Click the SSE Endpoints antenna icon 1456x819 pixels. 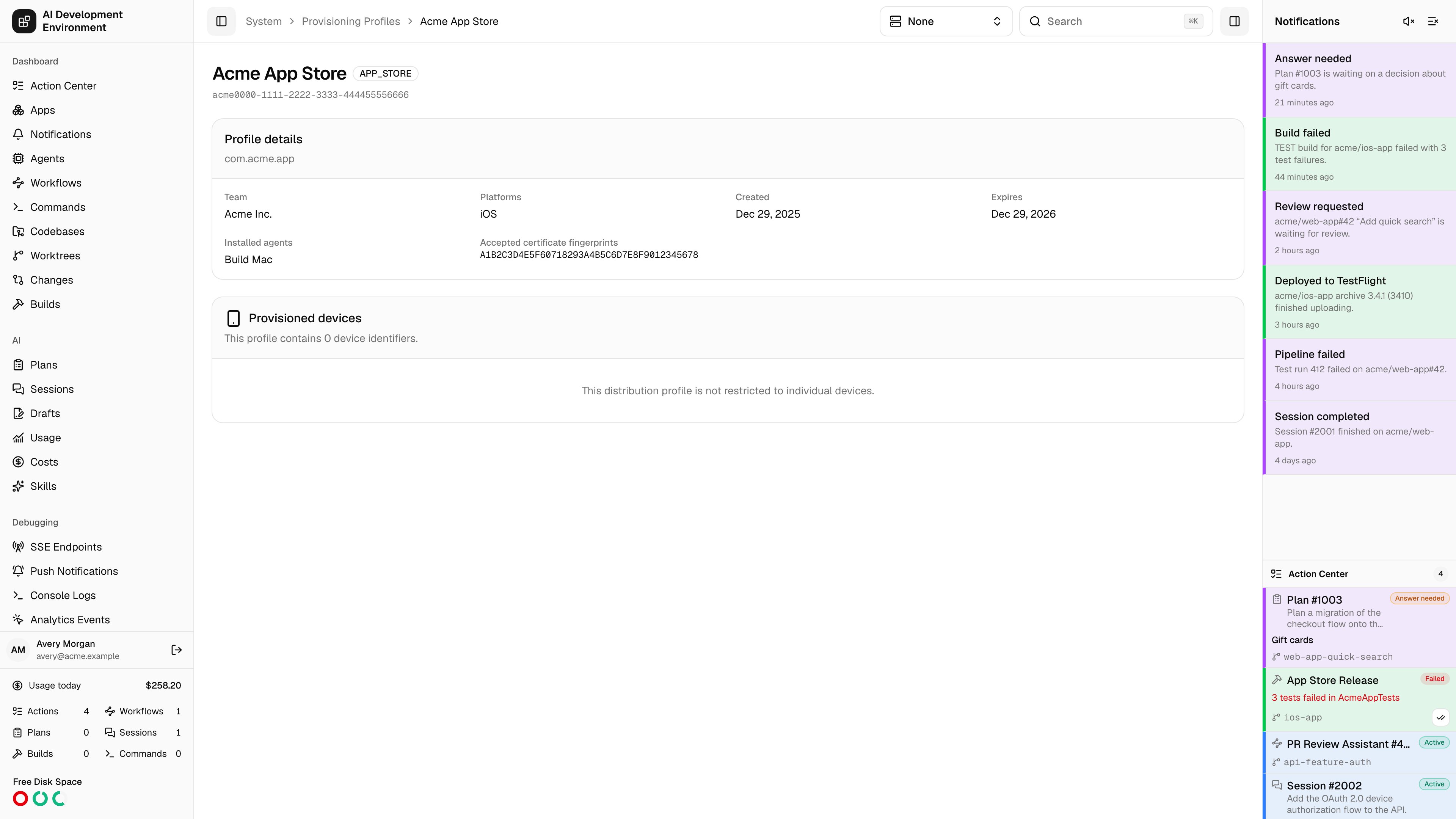pos(18,547)
